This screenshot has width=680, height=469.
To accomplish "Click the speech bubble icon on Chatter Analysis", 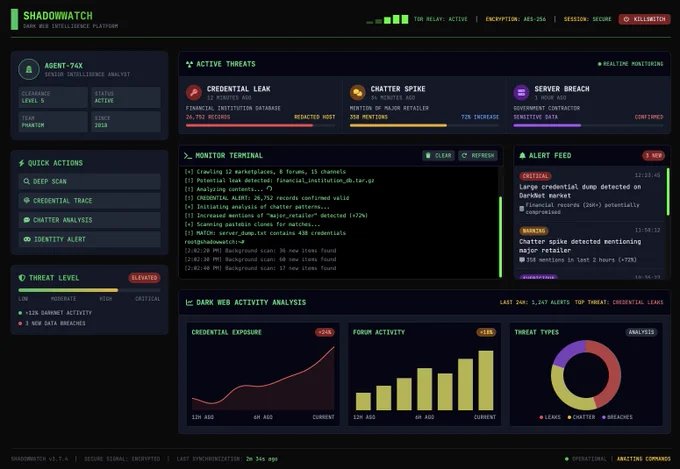I will point(27,220).
